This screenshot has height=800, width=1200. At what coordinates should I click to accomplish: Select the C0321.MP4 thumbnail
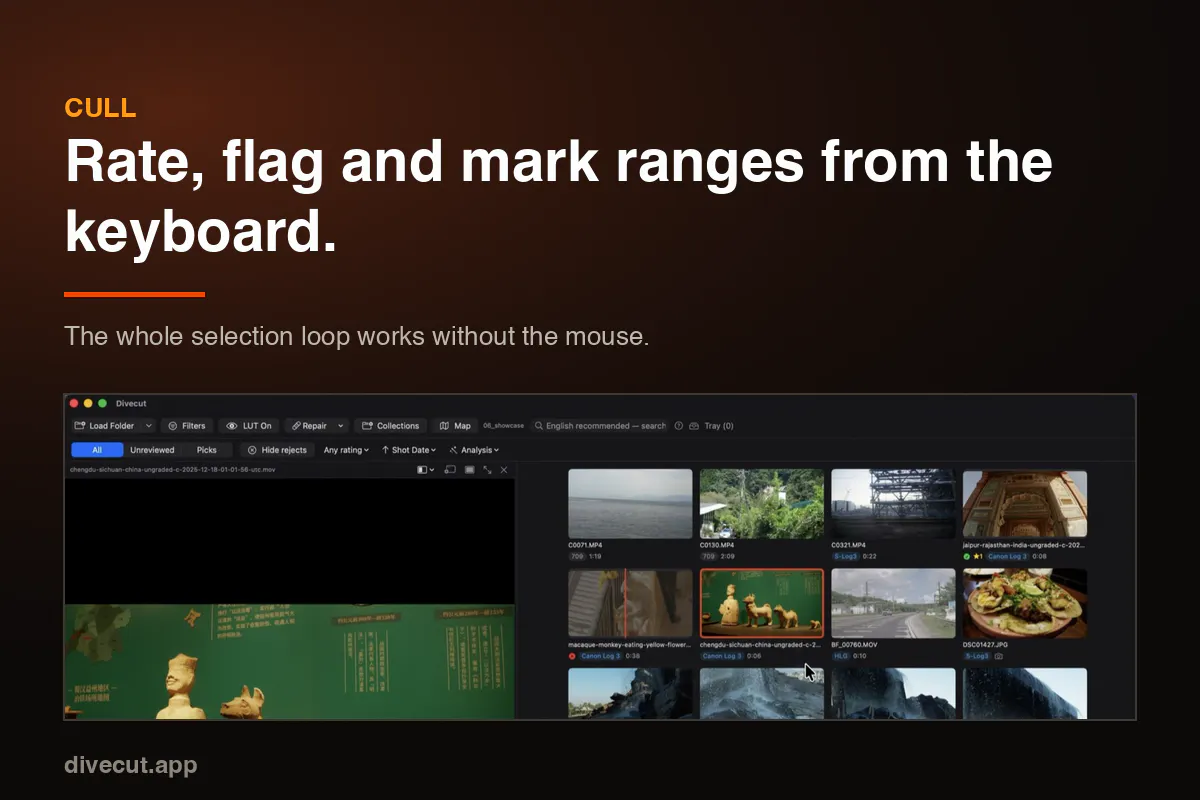pos(893,504)
